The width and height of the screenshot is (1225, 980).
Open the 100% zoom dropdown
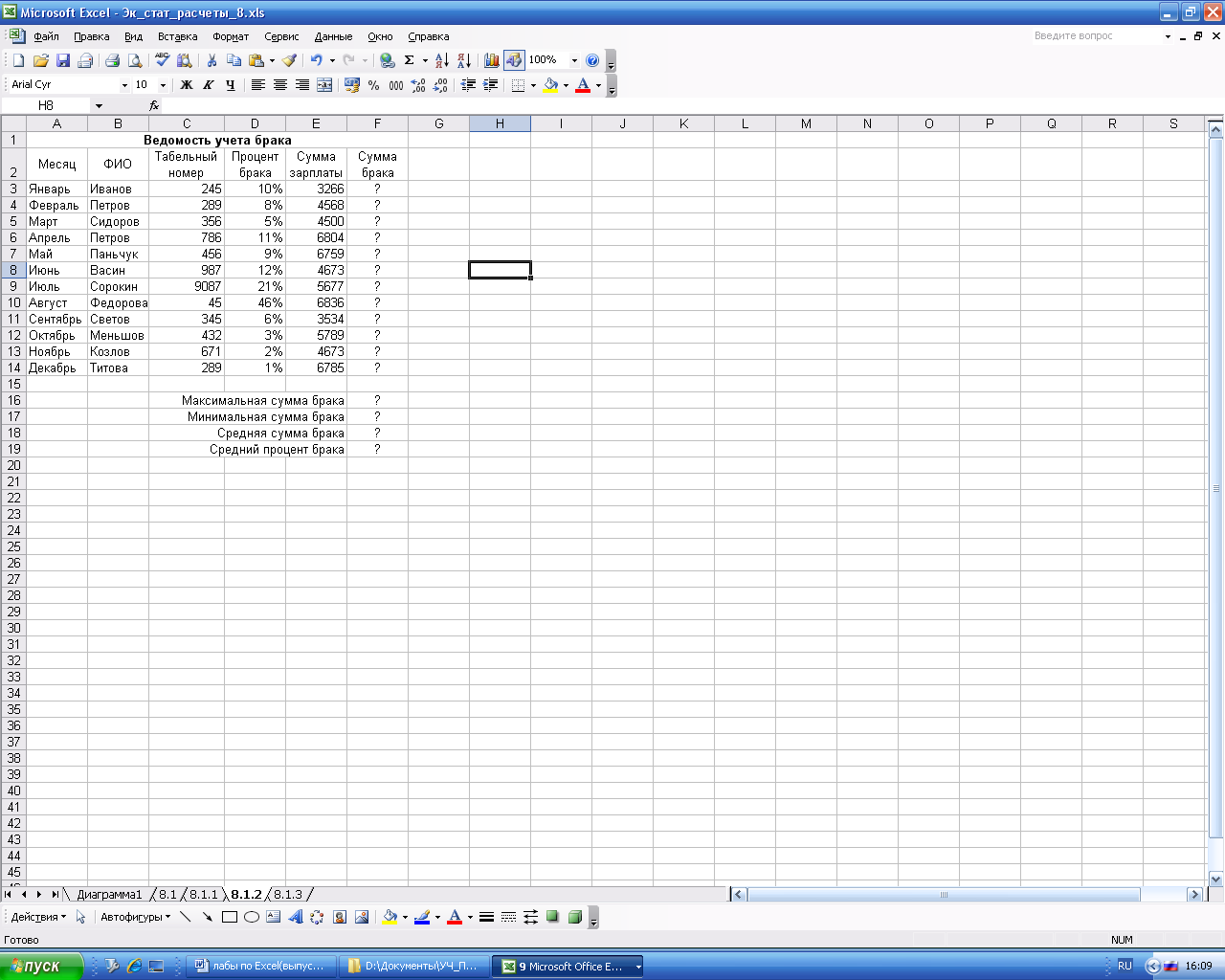(574, 60)
